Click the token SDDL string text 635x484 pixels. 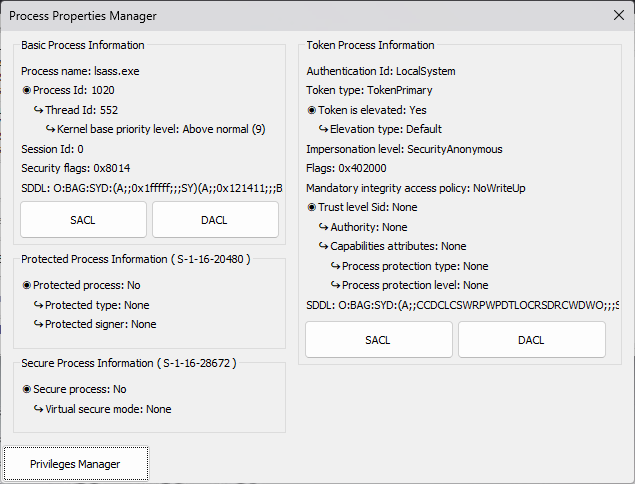click(x=462, y=305)
